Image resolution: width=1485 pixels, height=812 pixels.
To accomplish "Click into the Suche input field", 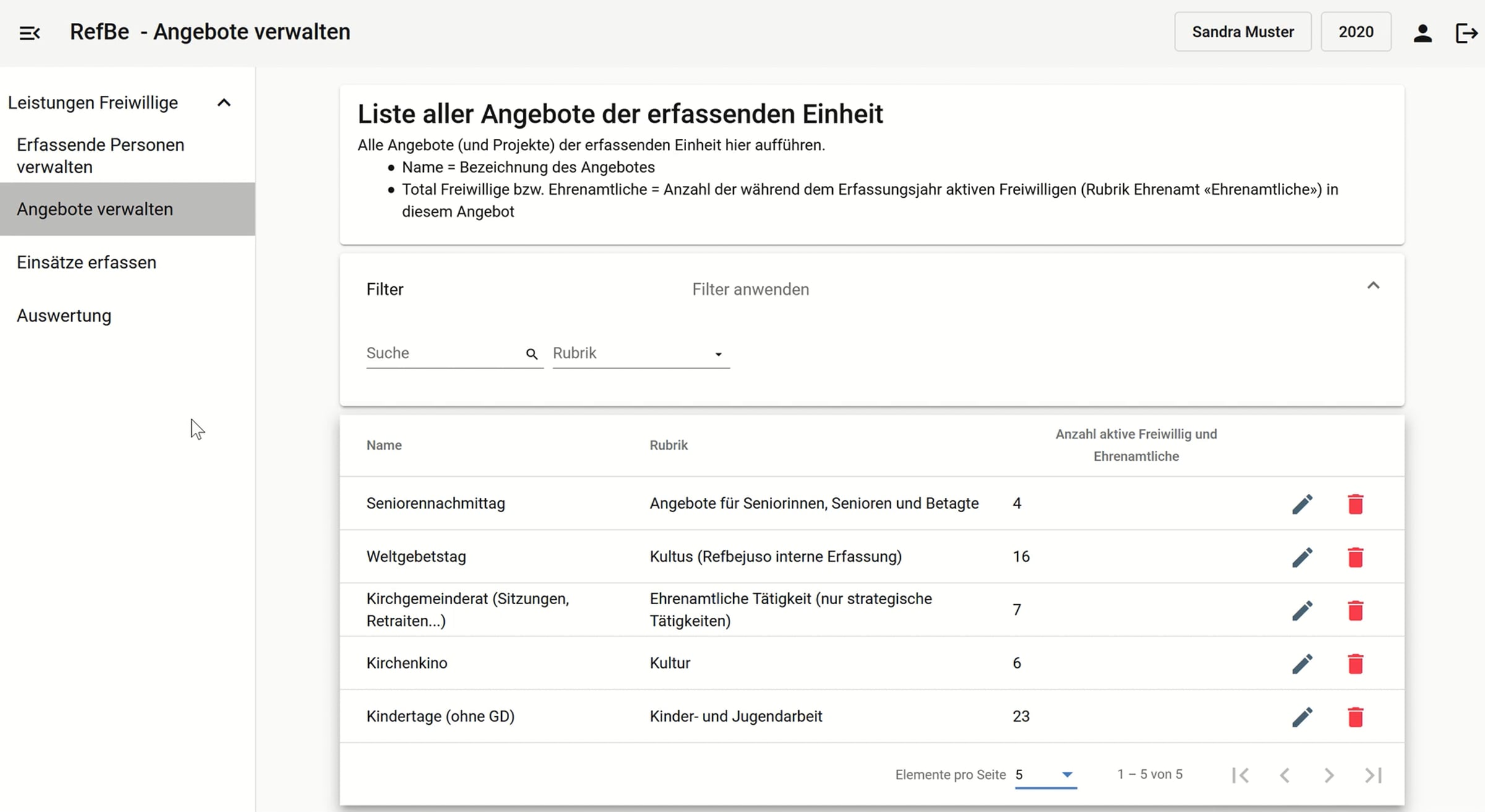I will (444, 353).
